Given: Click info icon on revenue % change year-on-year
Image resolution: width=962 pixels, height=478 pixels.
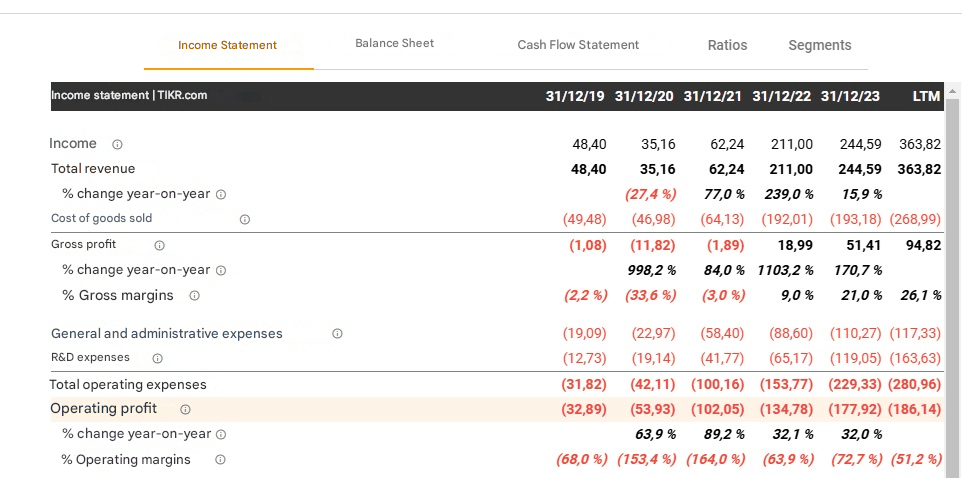Looking at the screenshot, I should click(x=221, y=195).
